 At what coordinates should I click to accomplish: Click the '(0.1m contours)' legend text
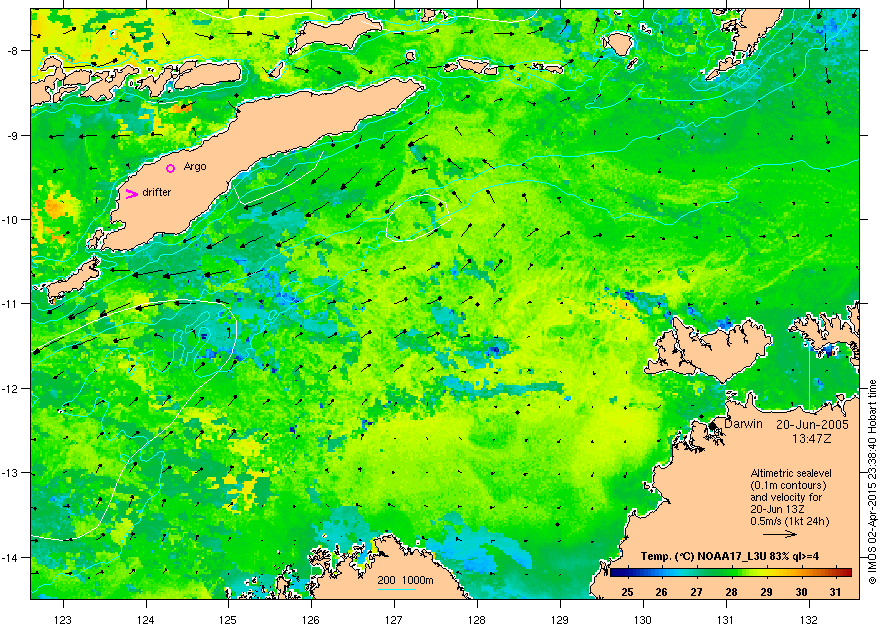click(789, 485)
